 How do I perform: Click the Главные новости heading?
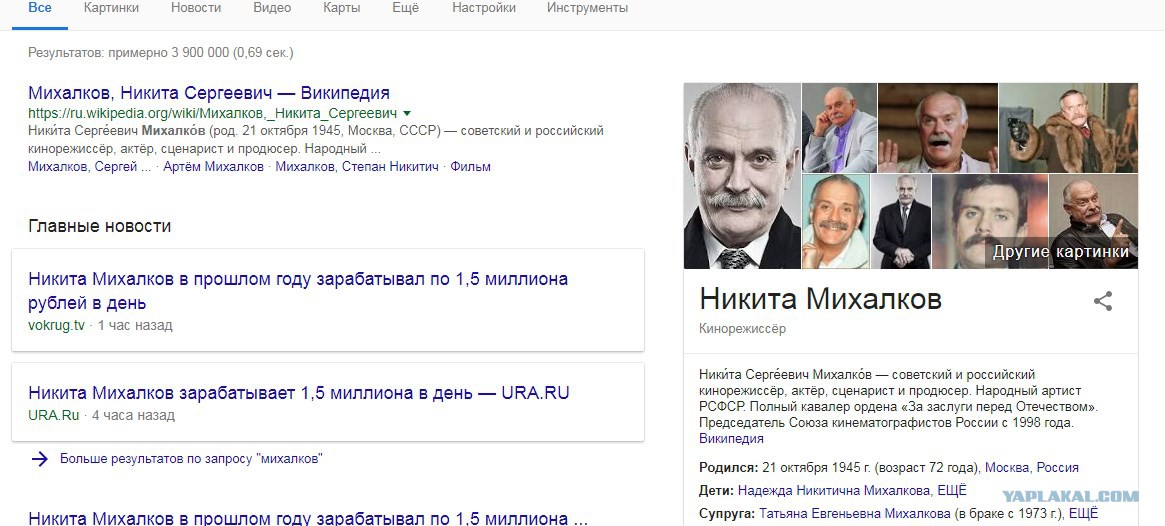tap(100, 226)
